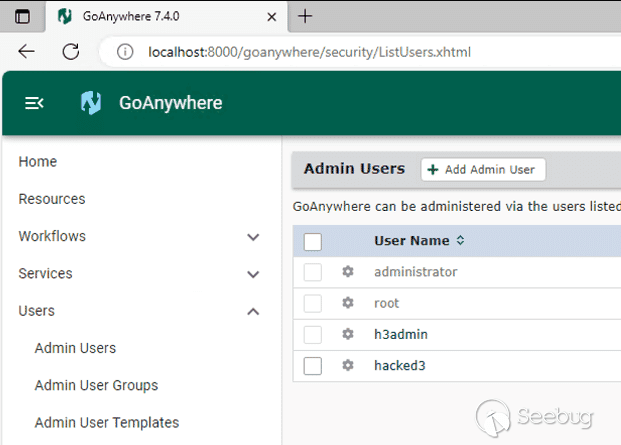Open gear menu for administrator user

[x=348, y=272]
